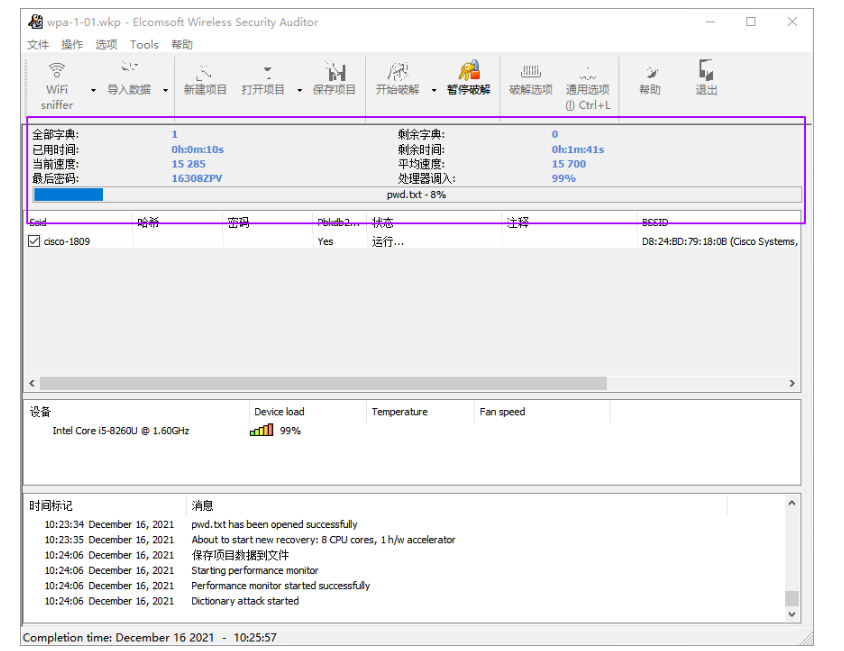Click the Pbkdb2 column header

coord(339,222)
